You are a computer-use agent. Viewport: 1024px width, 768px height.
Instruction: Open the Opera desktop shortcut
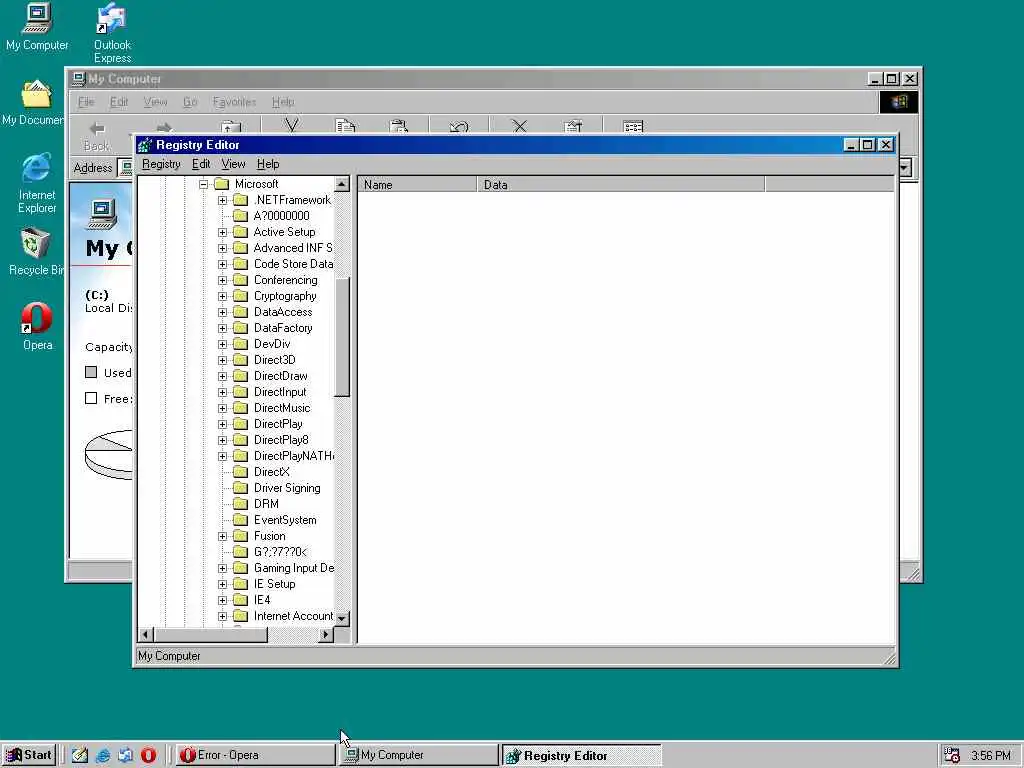point(37,327)
